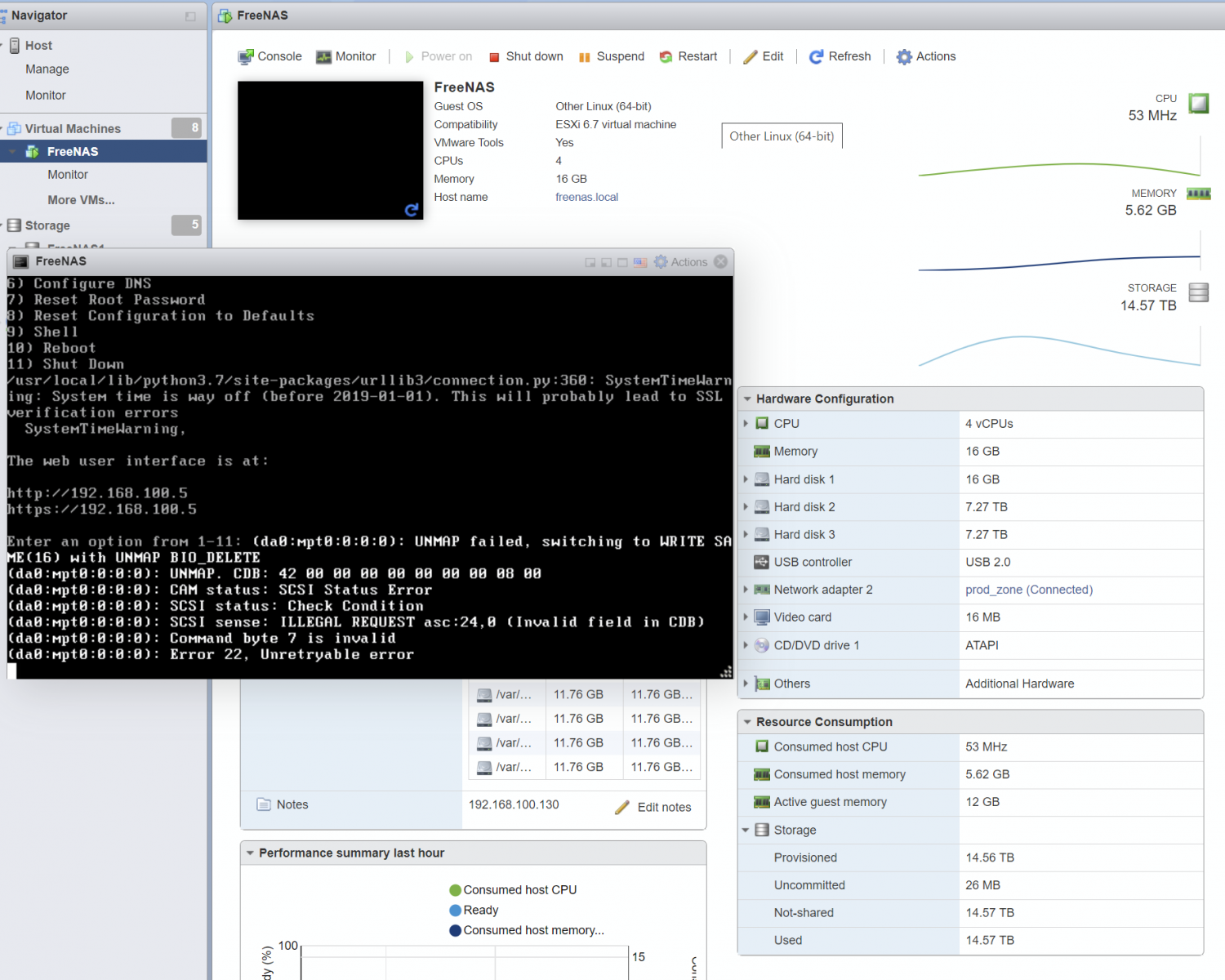Maximize the console window view icon
Image resolution: width=1225 pixels, height=980 pixels.
click(x=623, y=262)
